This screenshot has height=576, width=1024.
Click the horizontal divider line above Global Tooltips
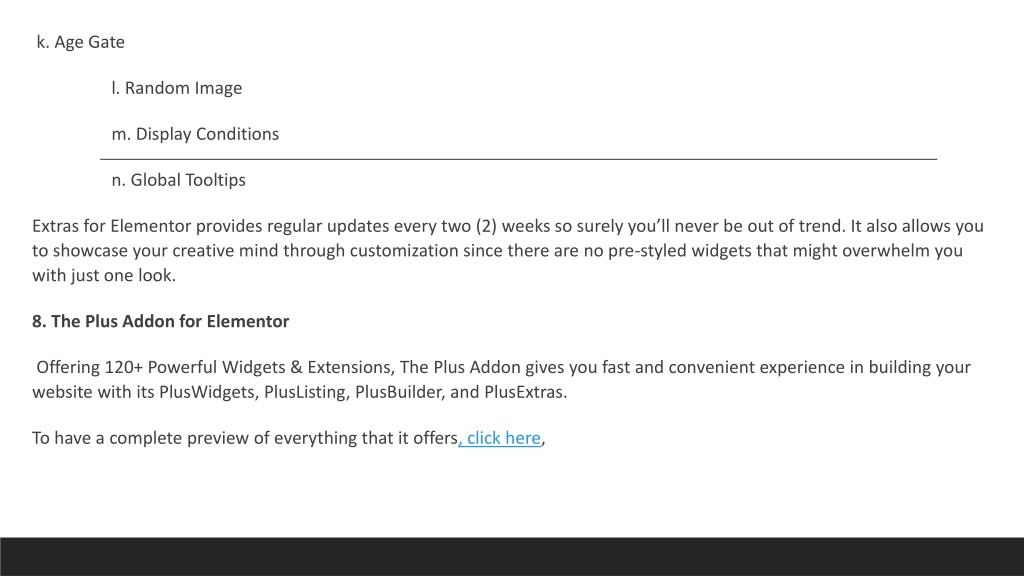coord(519,159)
